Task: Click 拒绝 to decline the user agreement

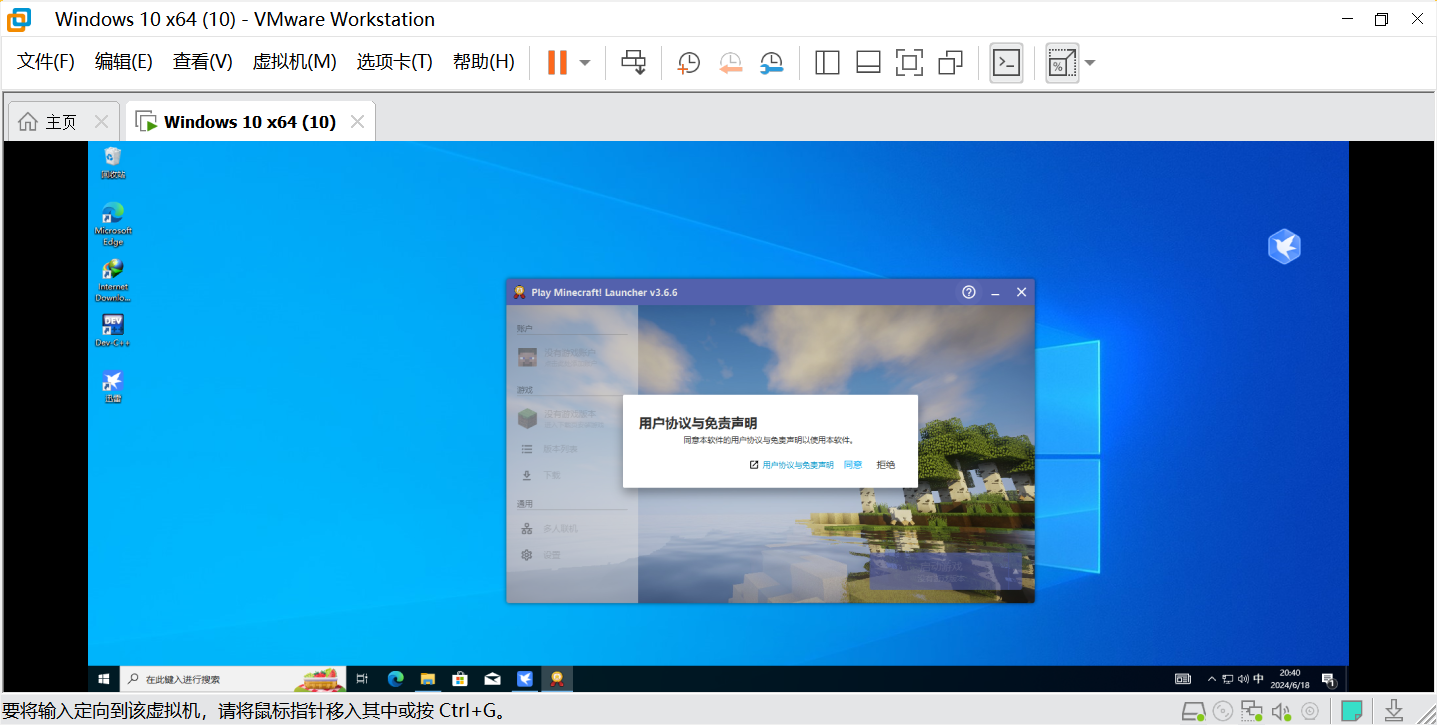Action: pos(886,465)
